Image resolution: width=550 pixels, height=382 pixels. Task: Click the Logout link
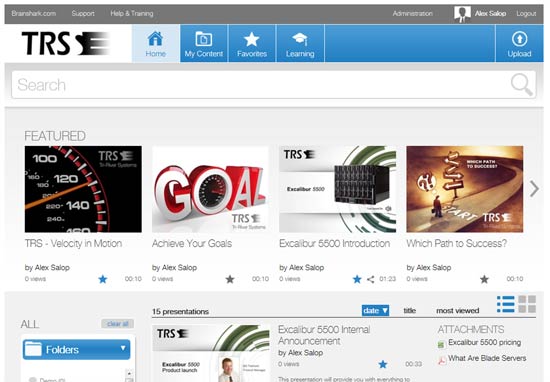point(526,13)
